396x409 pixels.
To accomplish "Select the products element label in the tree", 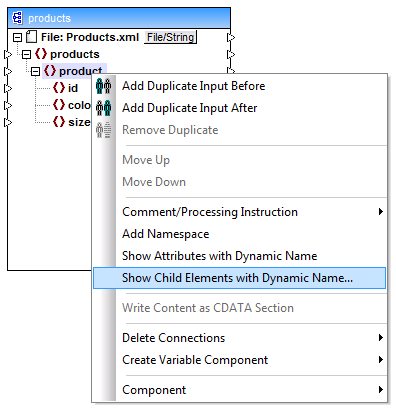I will tap(75, 54).
